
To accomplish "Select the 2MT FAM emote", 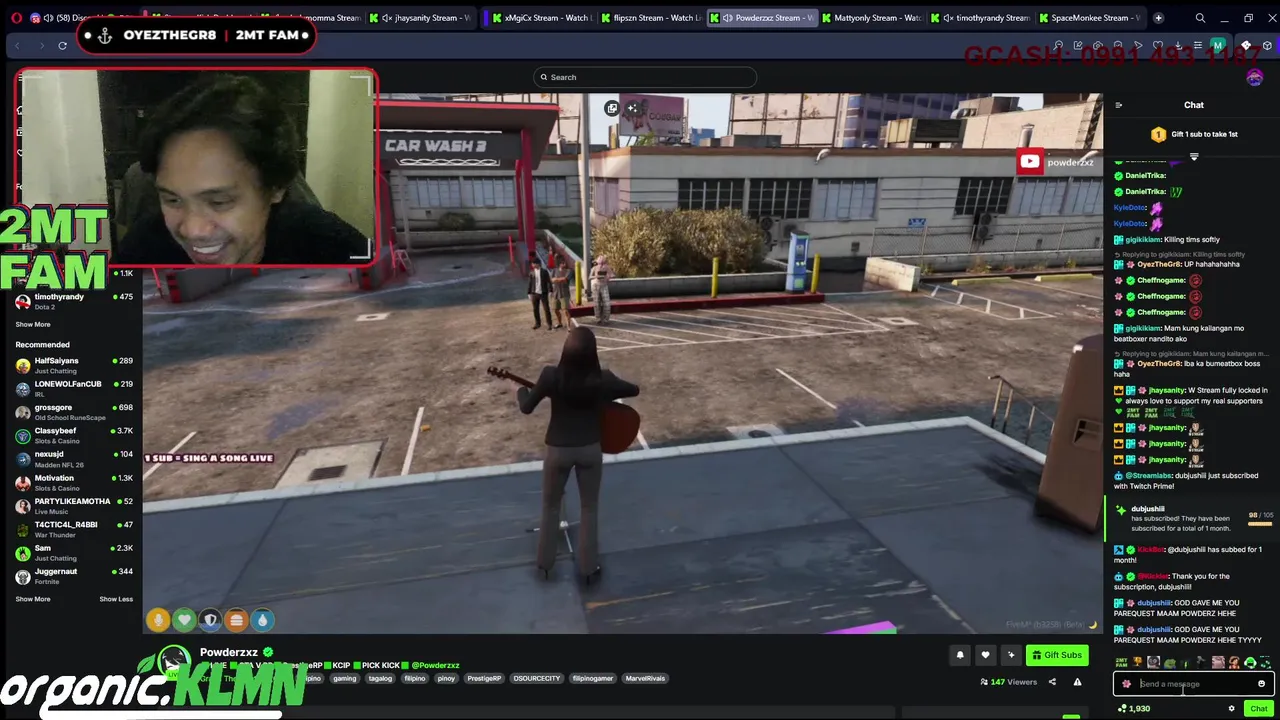I will 1121,662.
